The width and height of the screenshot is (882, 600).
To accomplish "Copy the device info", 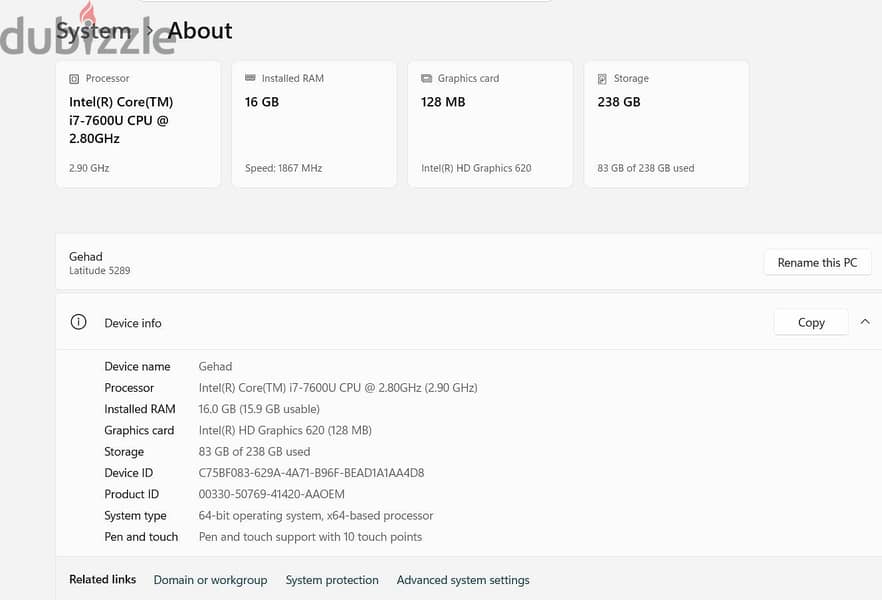I will (x=811, y=322).
